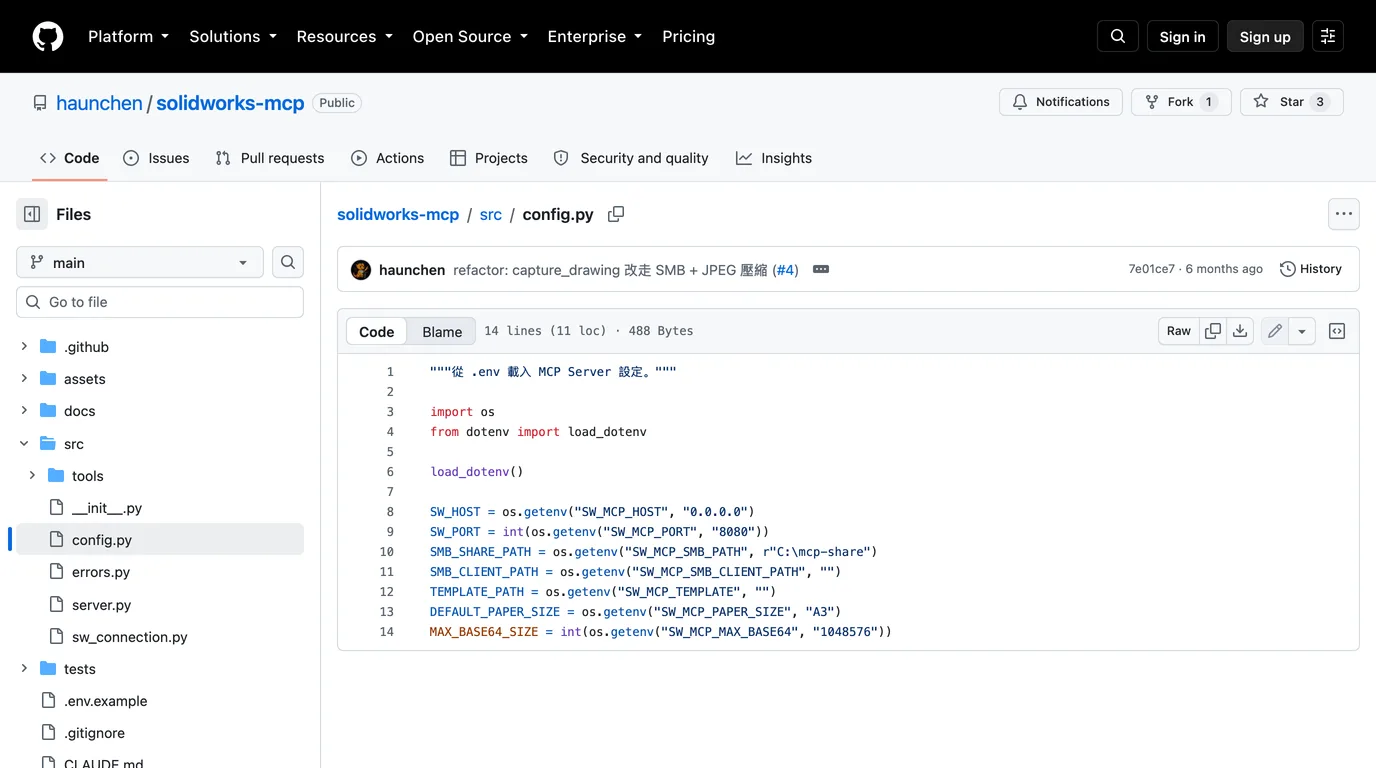1376x768 pixels.
Task: View the file History
Action: pyautogui.click(x=1311, y=269)
